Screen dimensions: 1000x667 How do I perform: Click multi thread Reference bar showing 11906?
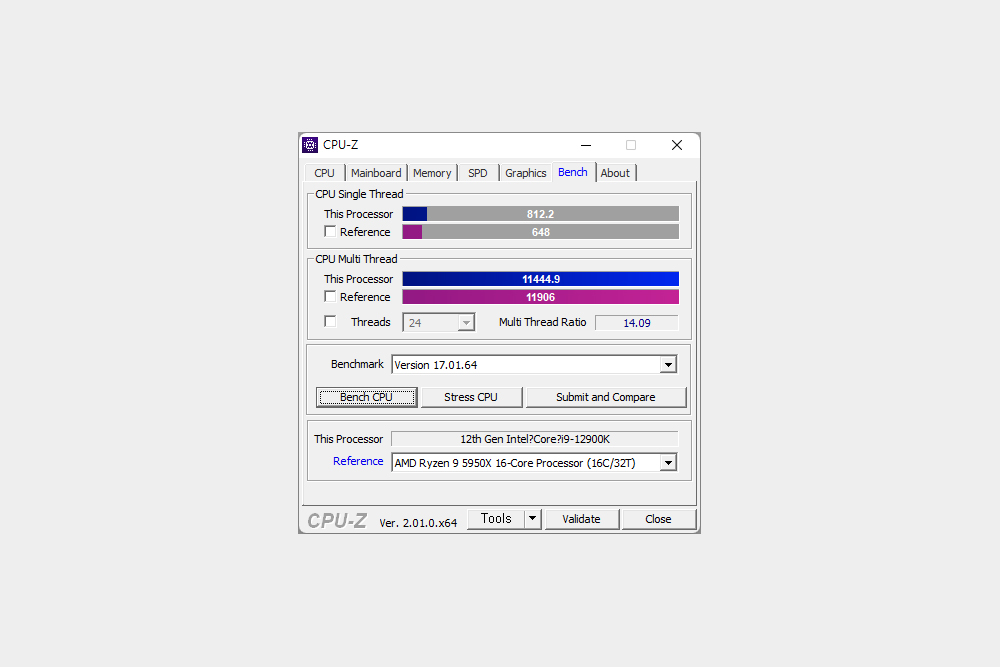[540, 297]
